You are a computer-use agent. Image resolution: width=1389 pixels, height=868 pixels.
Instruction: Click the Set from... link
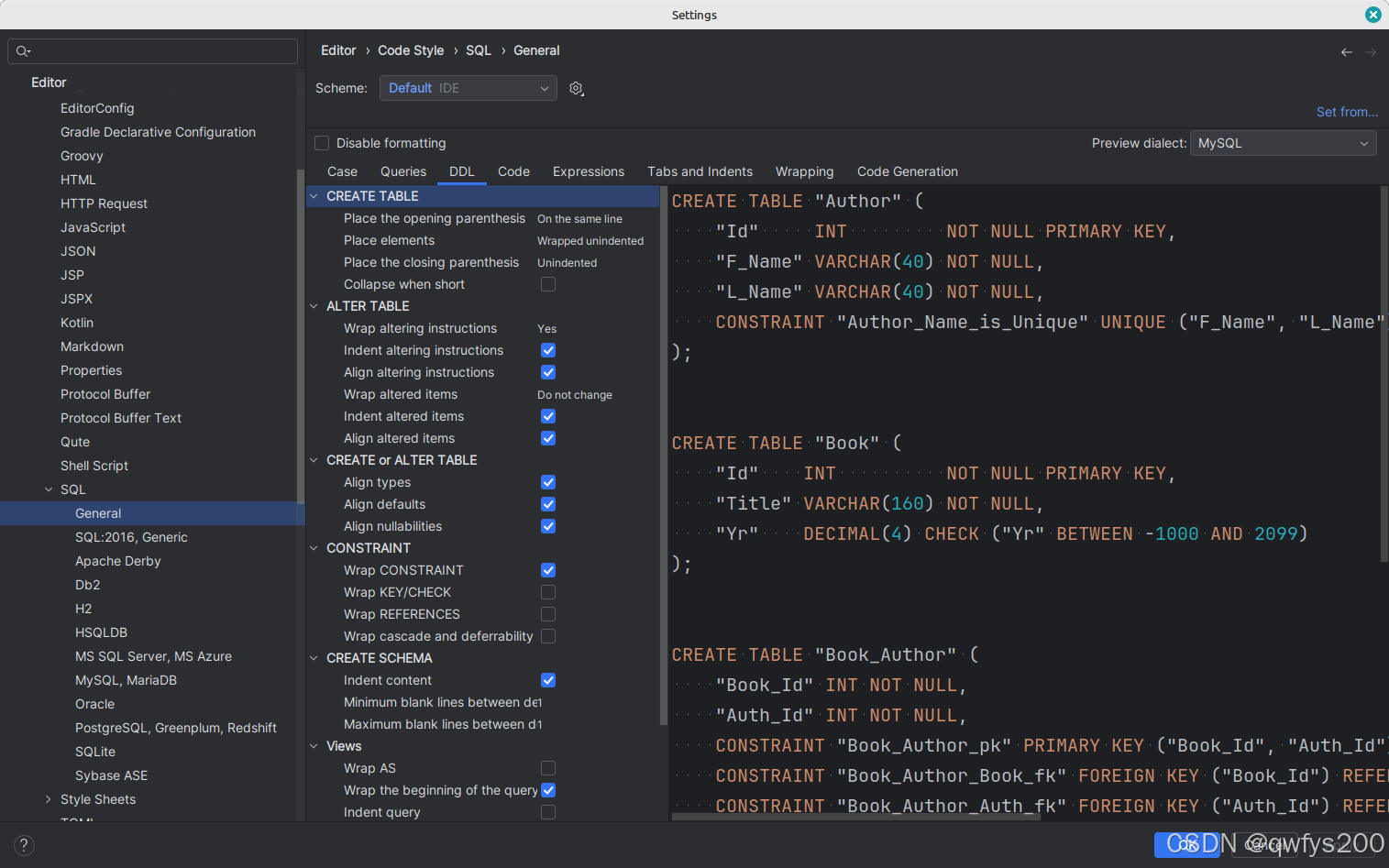click(1347, 112)
